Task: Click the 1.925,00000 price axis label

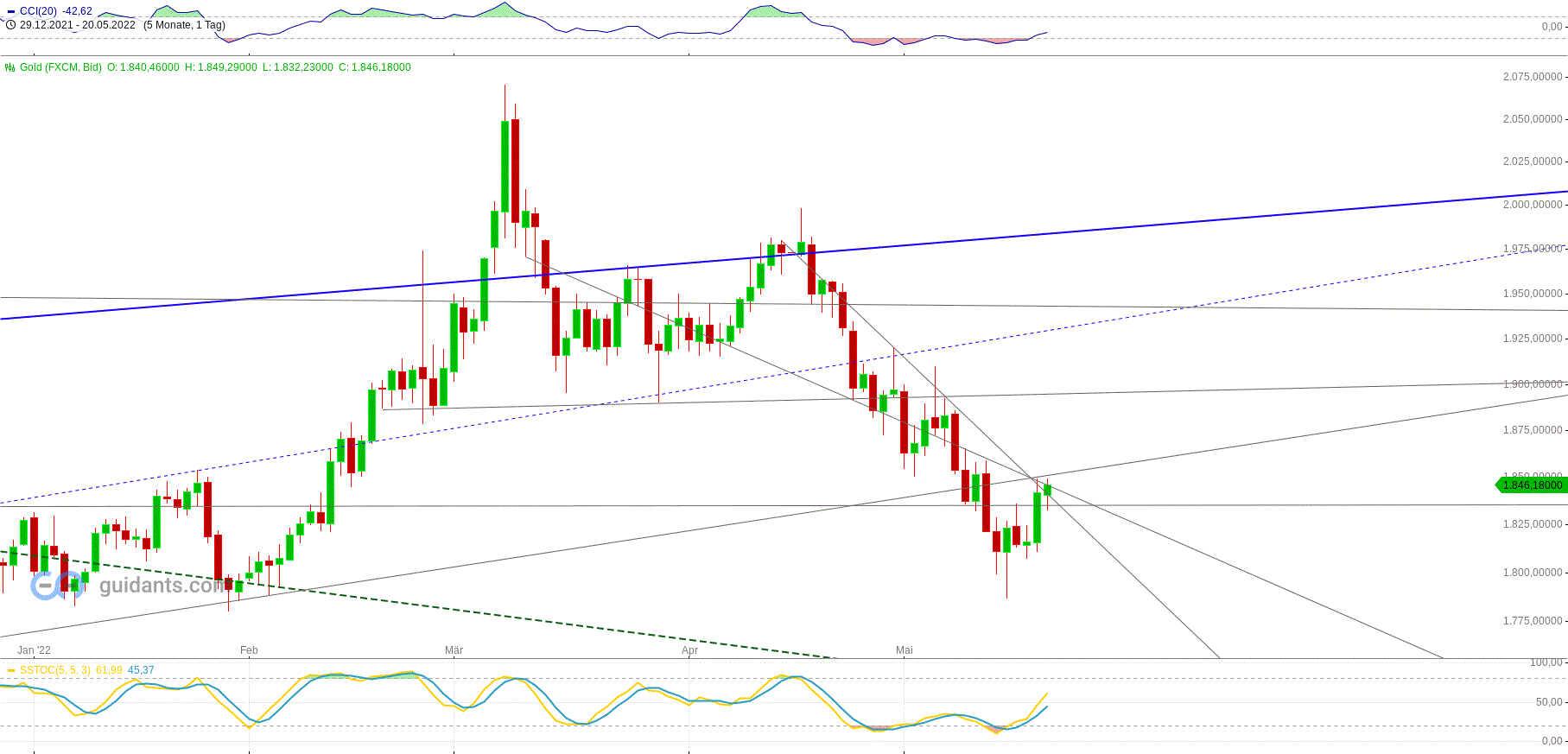Action: [x=1533, y=339]
